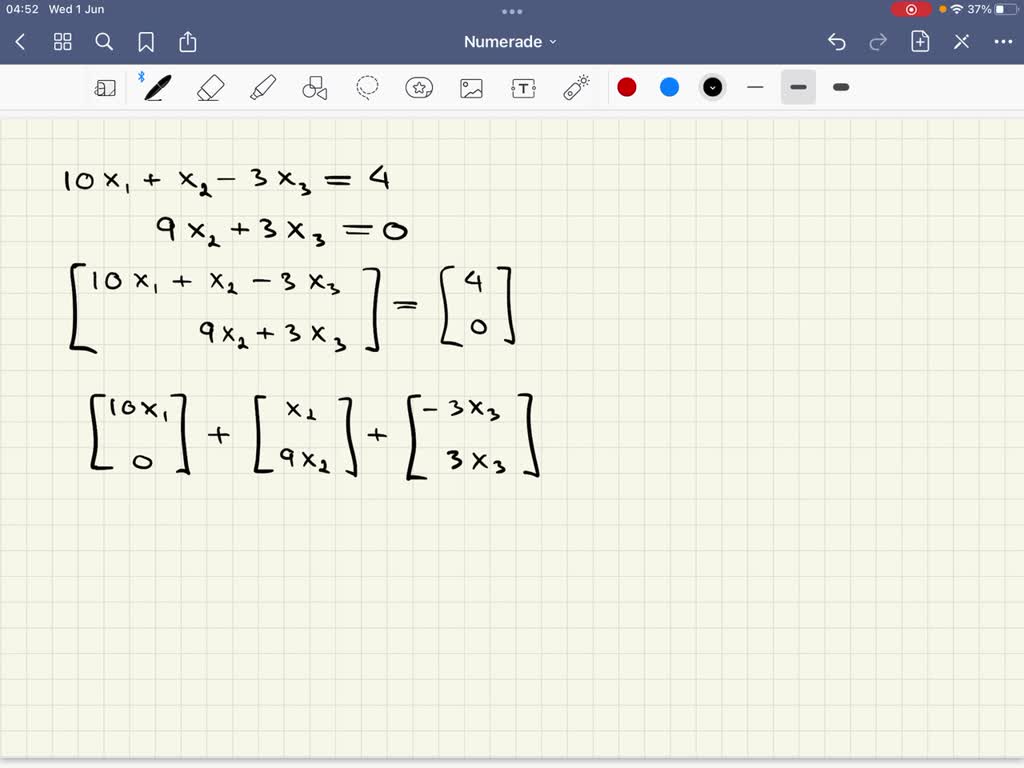
Task: Expand the black color options chevron
Action: point(712,87)
